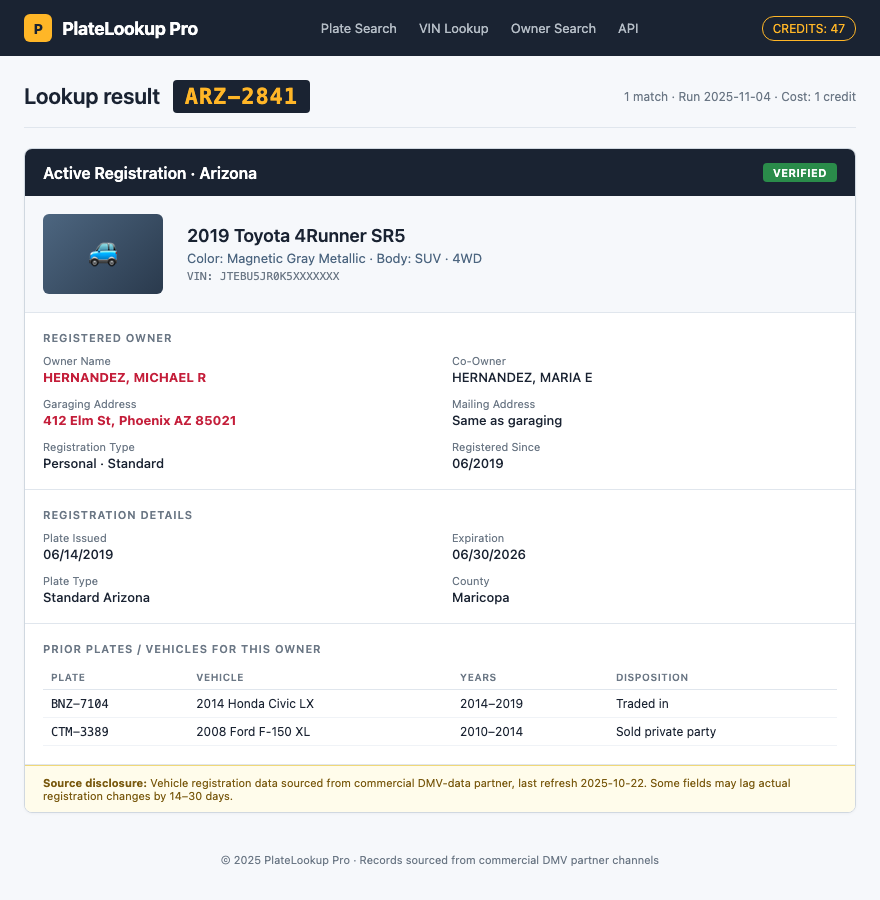880x900 pixels.
Task: Open Plate Search from the navigation
Action: click(x=358, y=28)
